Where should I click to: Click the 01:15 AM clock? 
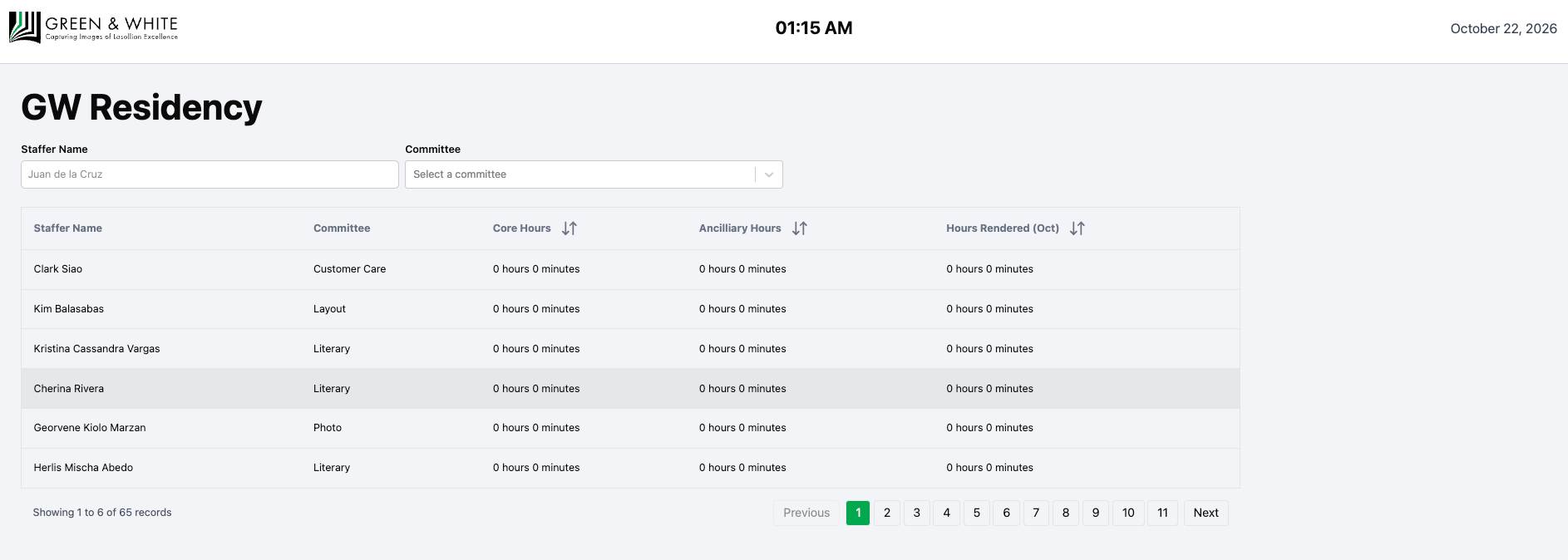tap(814, 28)
